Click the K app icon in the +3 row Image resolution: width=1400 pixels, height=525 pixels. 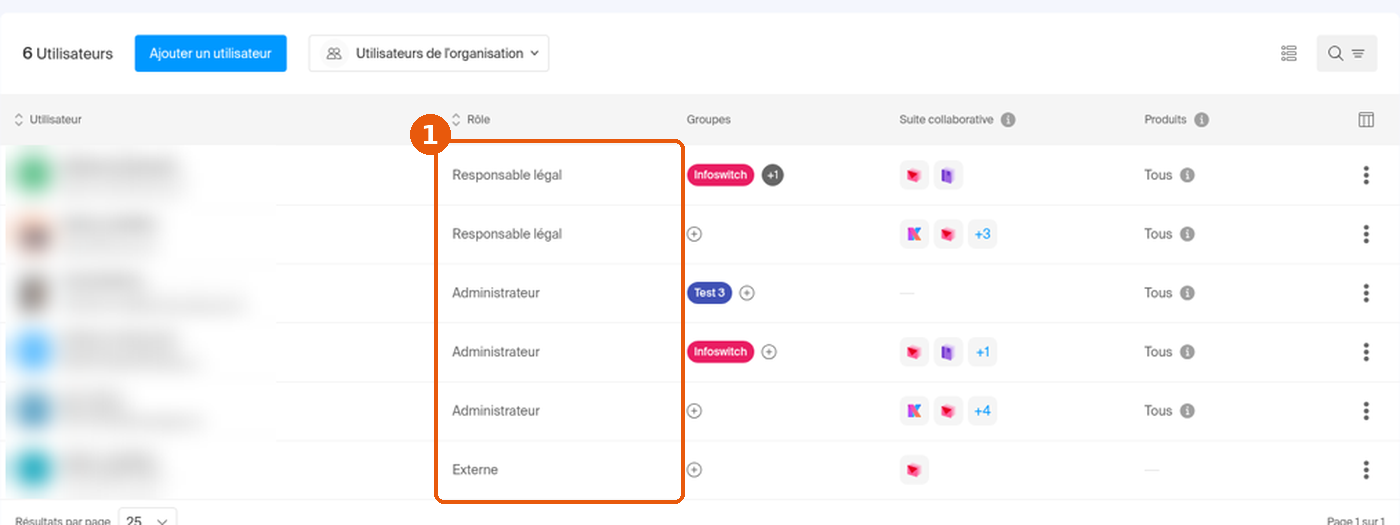(914, 234)
